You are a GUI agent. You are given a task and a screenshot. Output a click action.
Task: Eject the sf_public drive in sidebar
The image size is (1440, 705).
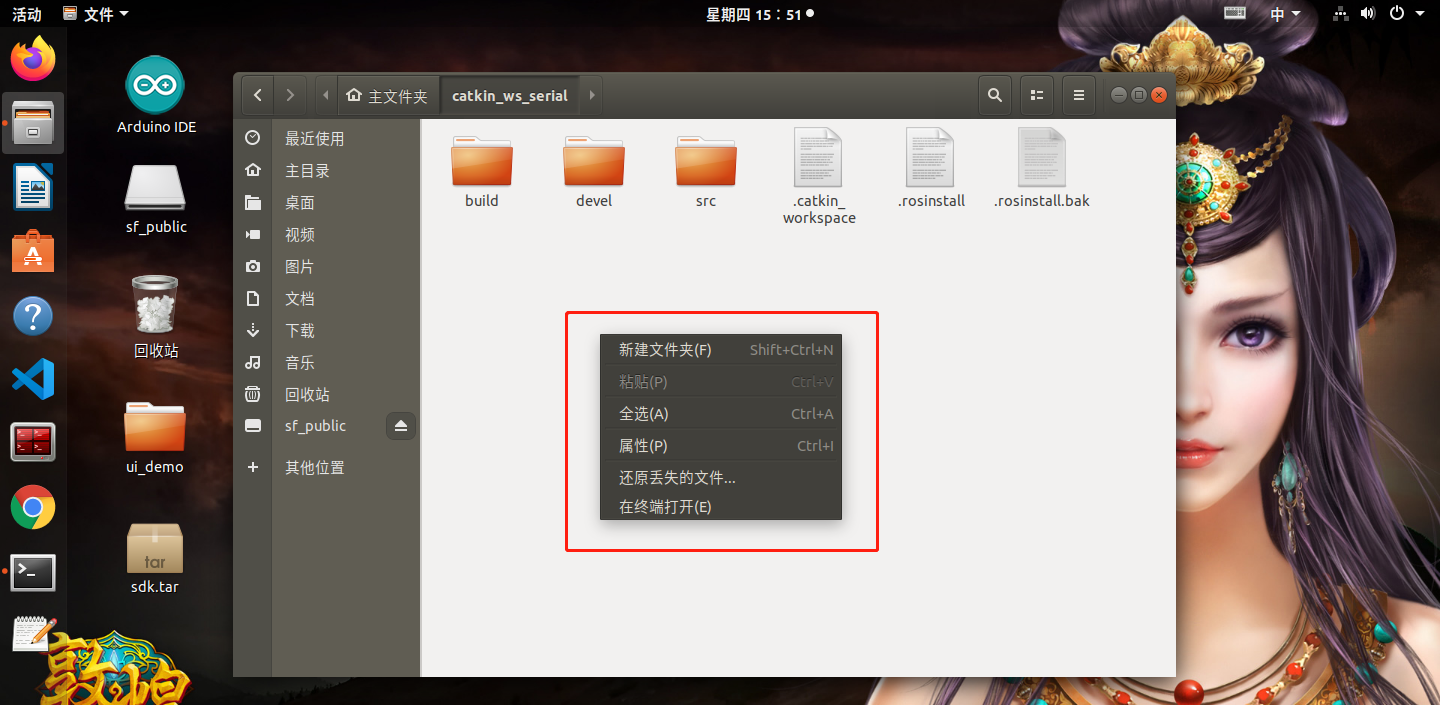click(x=401, y=426)
